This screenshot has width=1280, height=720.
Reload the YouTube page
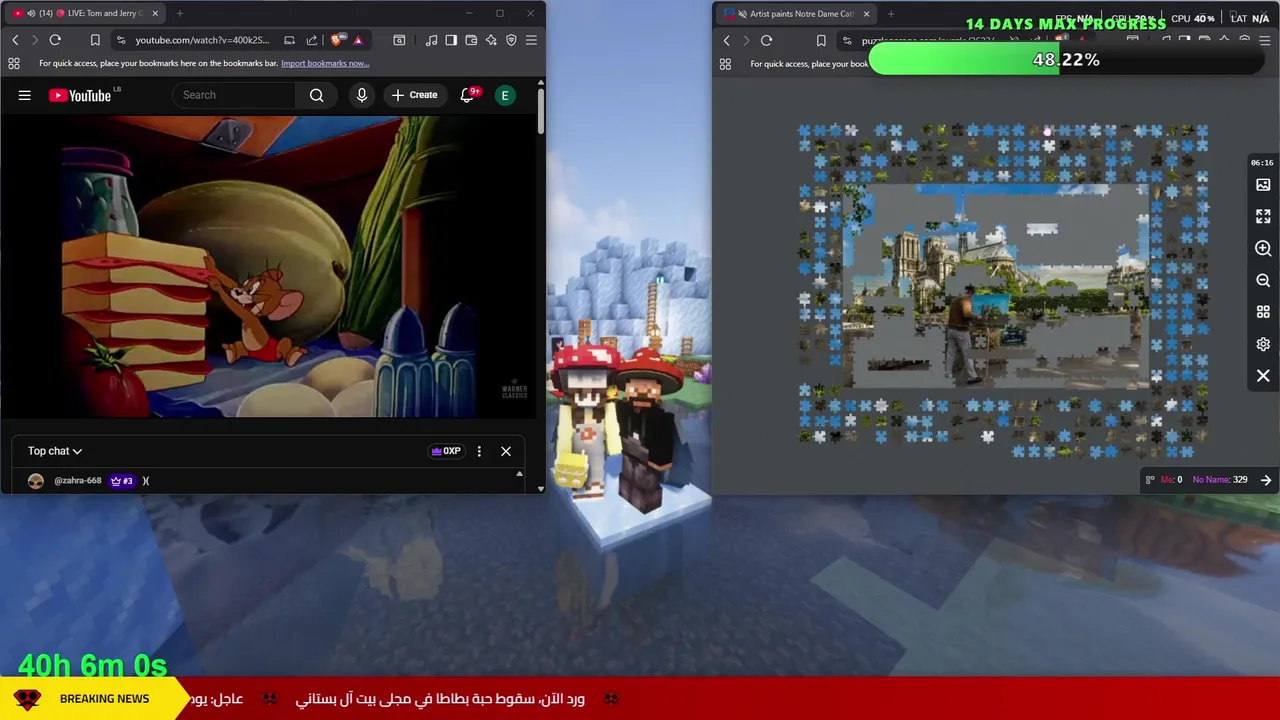55,40
